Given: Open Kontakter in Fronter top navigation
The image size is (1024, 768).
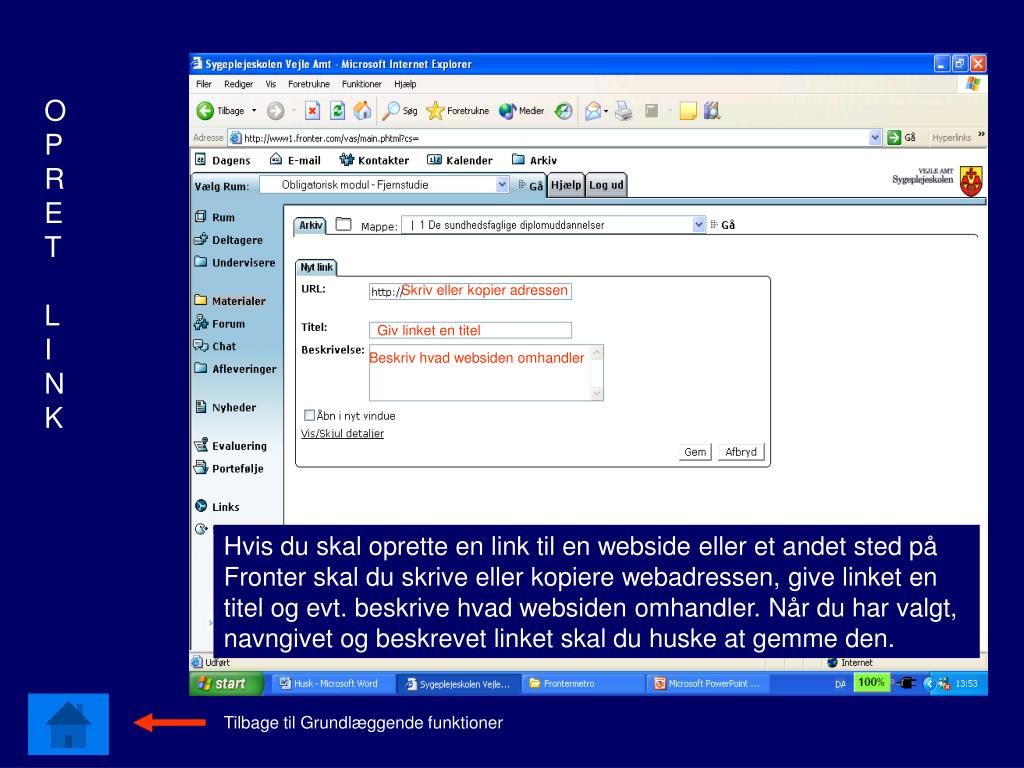Looking at the screenshot, I should 374,160.
